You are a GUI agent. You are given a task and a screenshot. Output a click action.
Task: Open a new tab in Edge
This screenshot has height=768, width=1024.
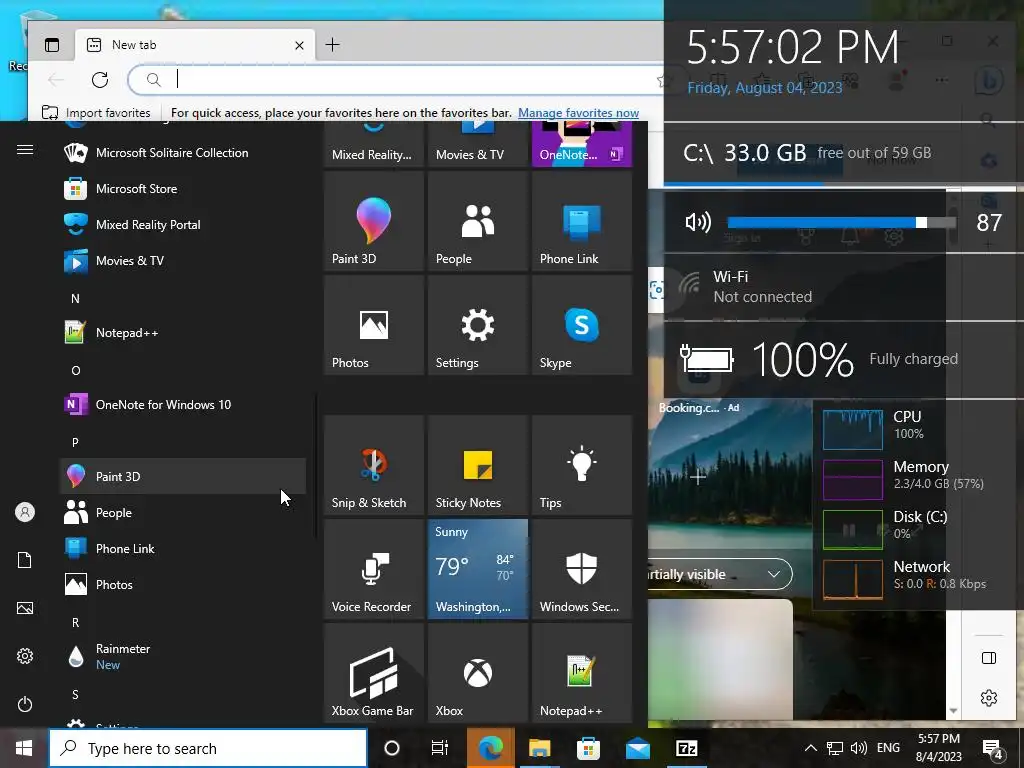(332, 44)
